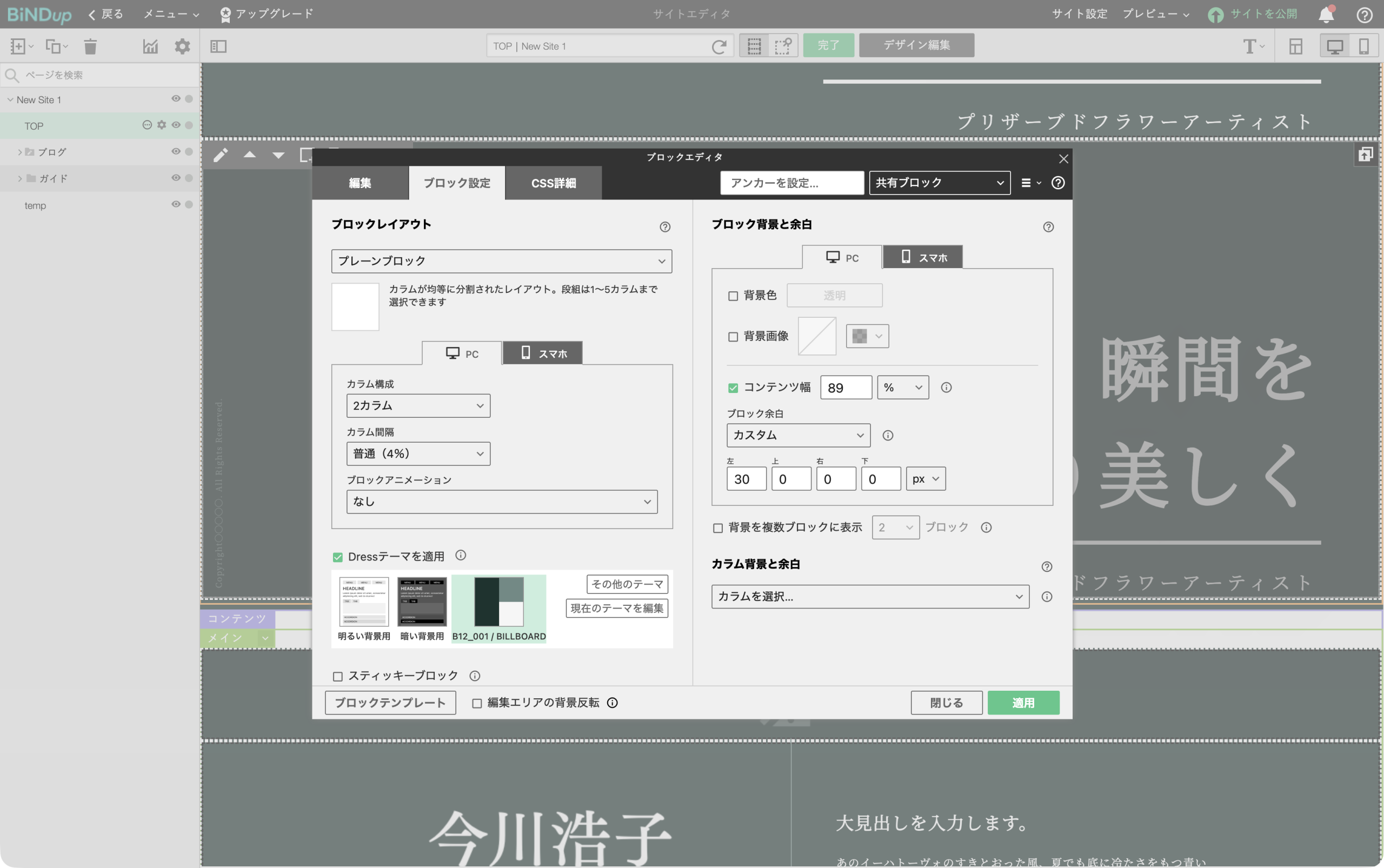Open site gear settings in the left toolbar
The width and height of the screenshot is (1384, 868).
tap(183, 46)
